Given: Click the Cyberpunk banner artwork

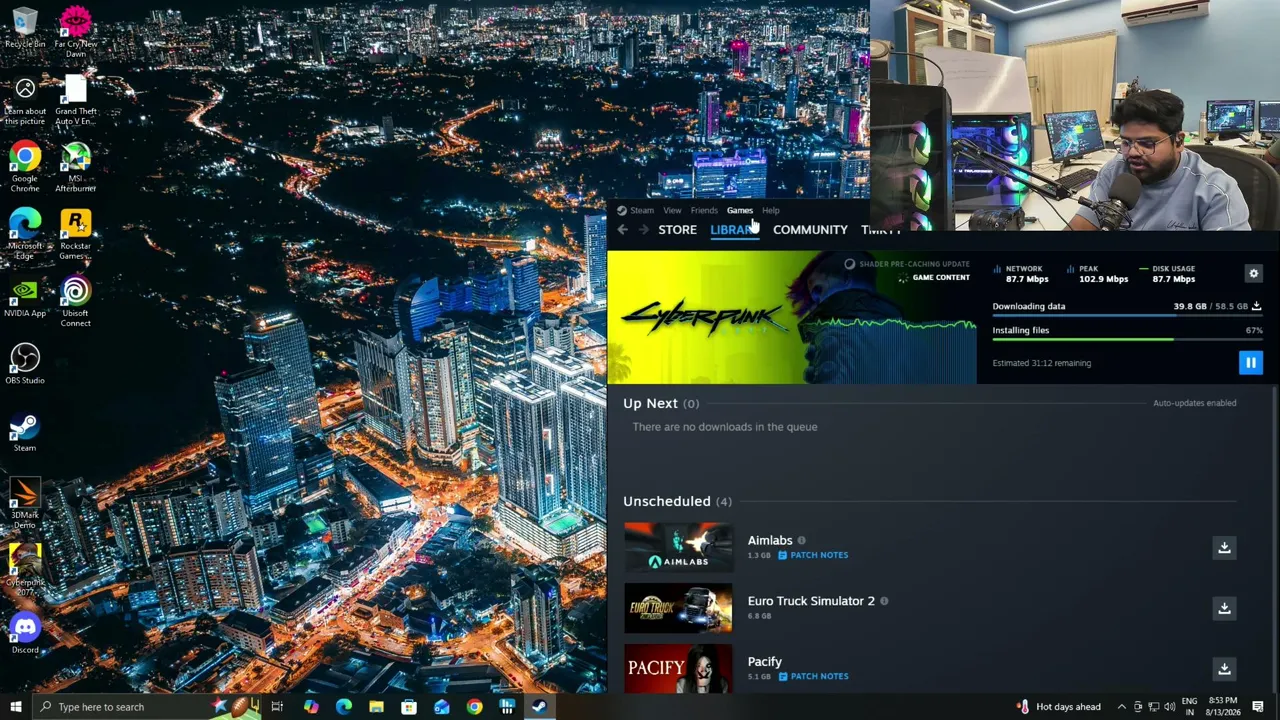Looking at the screenshot, I should (x=792, y=316).
